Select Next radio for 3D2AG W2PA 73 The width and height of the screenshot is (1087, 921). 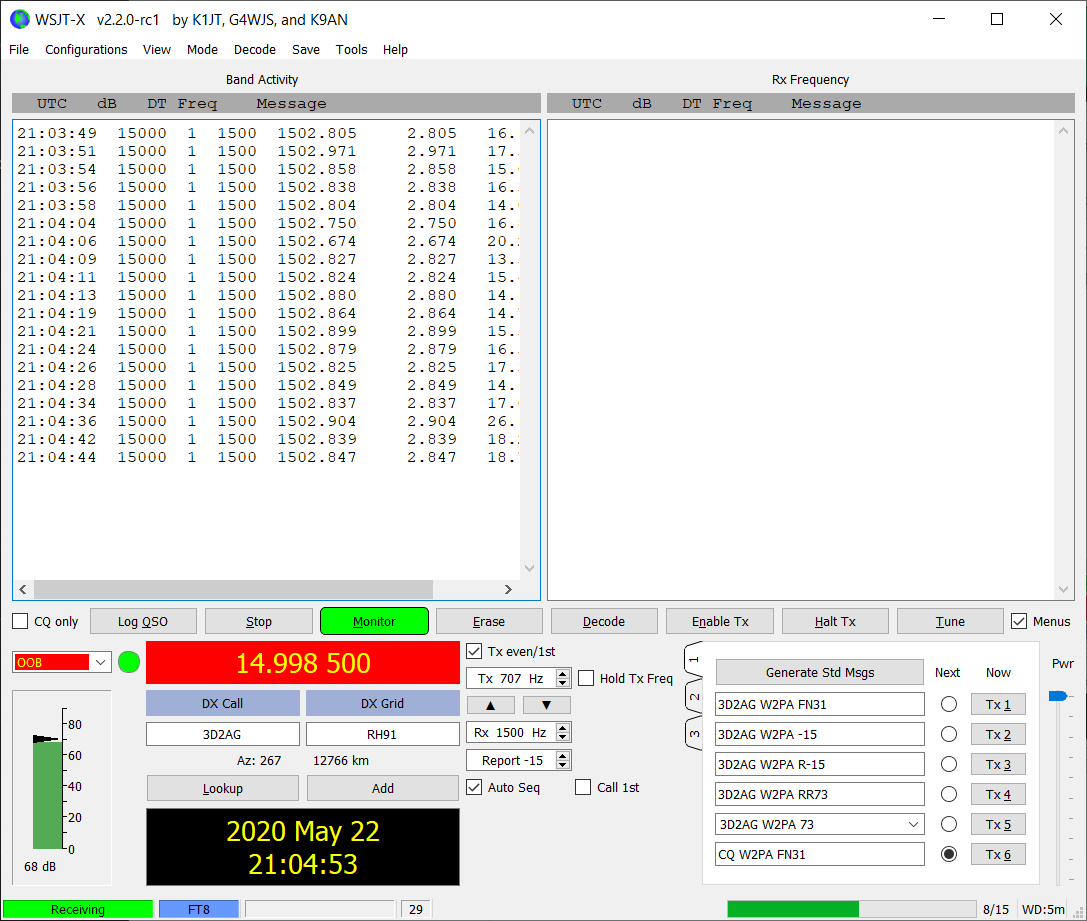pyautogui.click(x=949, y=825)
